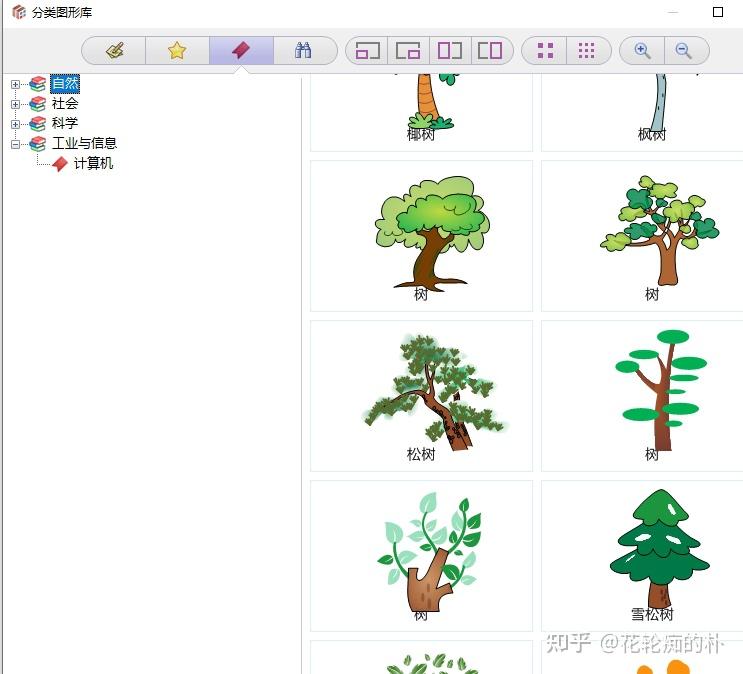Choose the first layout icon with small bottom-left box
The width and height of the screenshot is (743, 674).
pyautogui.click(x=368, y=50)
